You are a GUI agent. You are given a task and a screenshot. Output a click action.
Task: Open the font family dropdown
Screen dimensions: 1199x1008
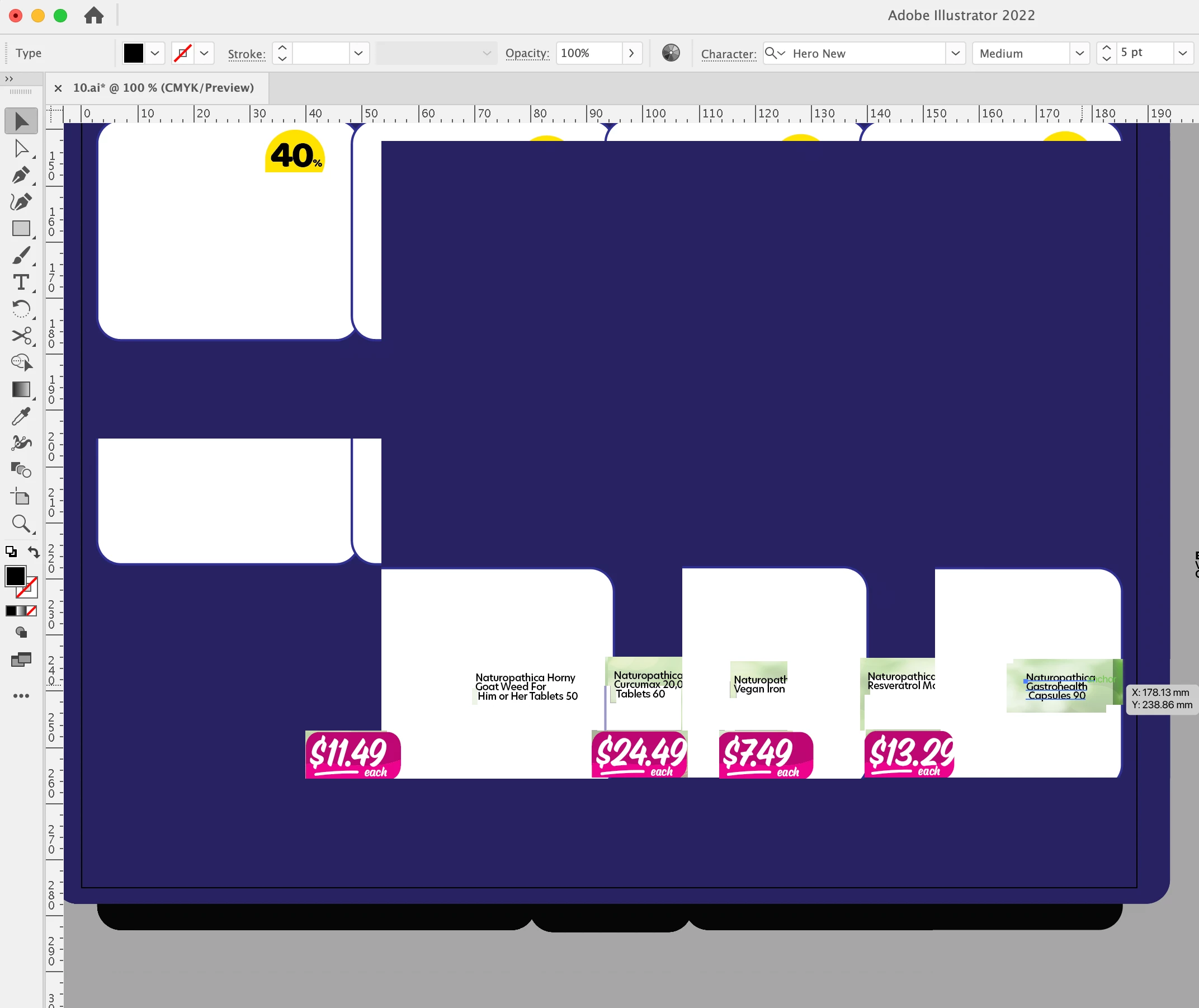(955, 53)
